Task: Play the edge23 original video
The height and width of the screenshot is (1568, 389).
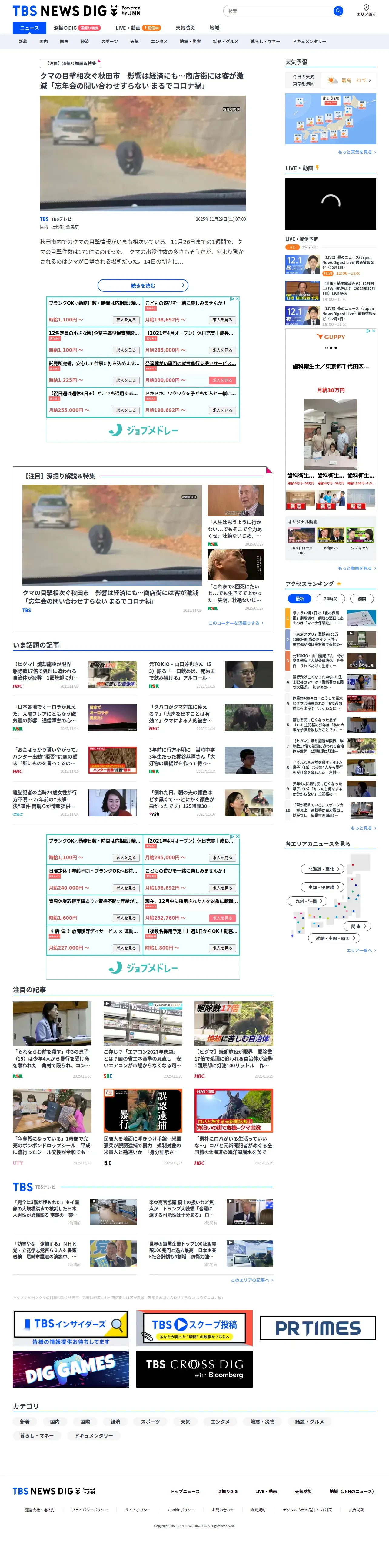Action: pyautogui.click(x=331, y=535)
